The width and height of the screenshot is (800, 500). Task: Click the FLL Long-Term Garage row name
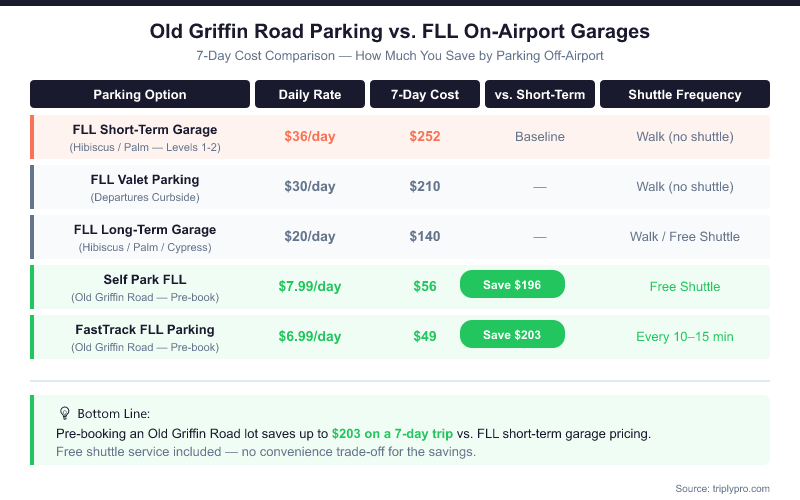145,230
